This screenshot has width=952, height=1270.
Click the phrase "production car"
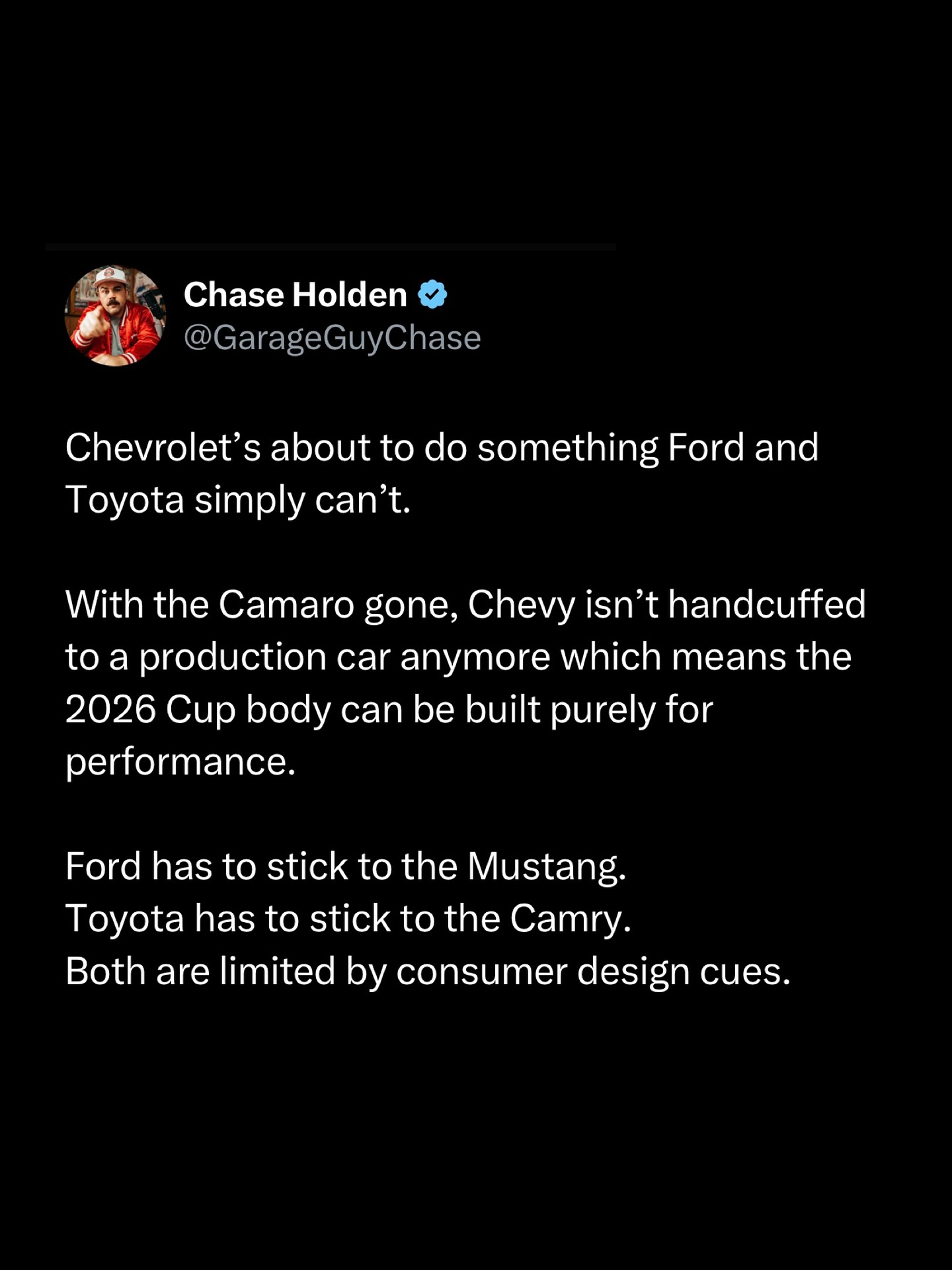[x=265, y=657]
